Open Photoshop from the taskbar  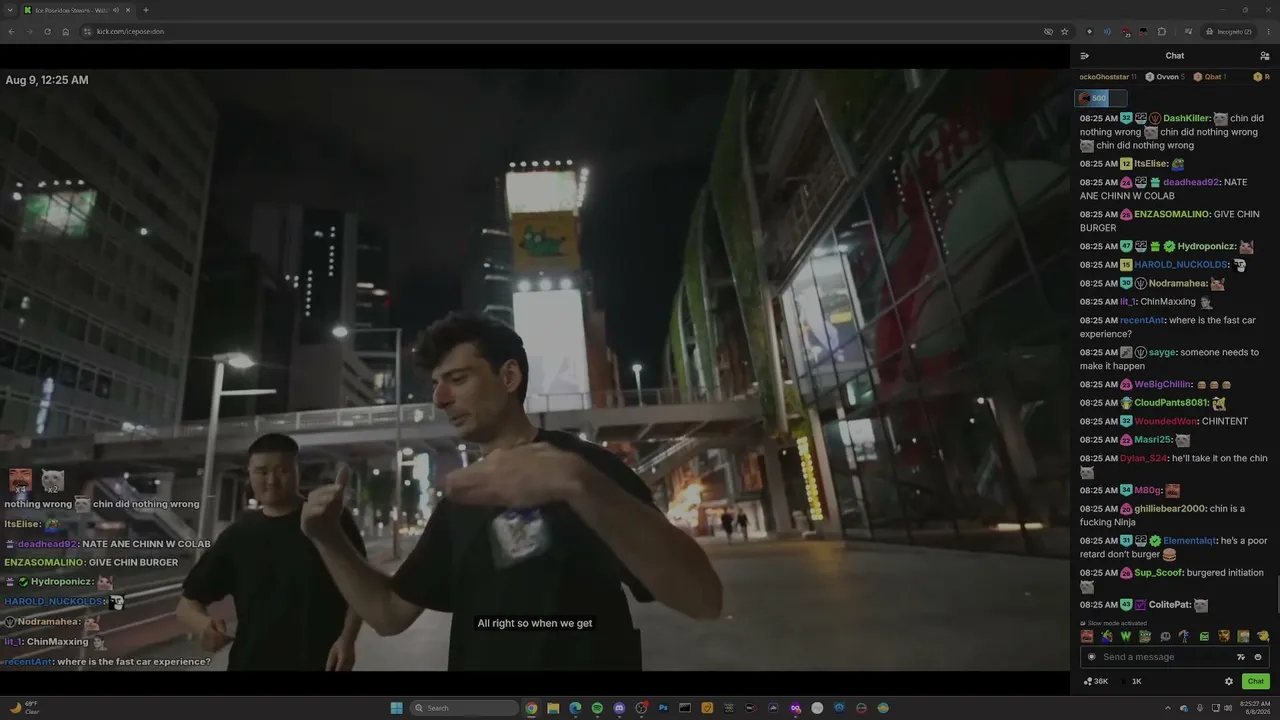[663, 708]
